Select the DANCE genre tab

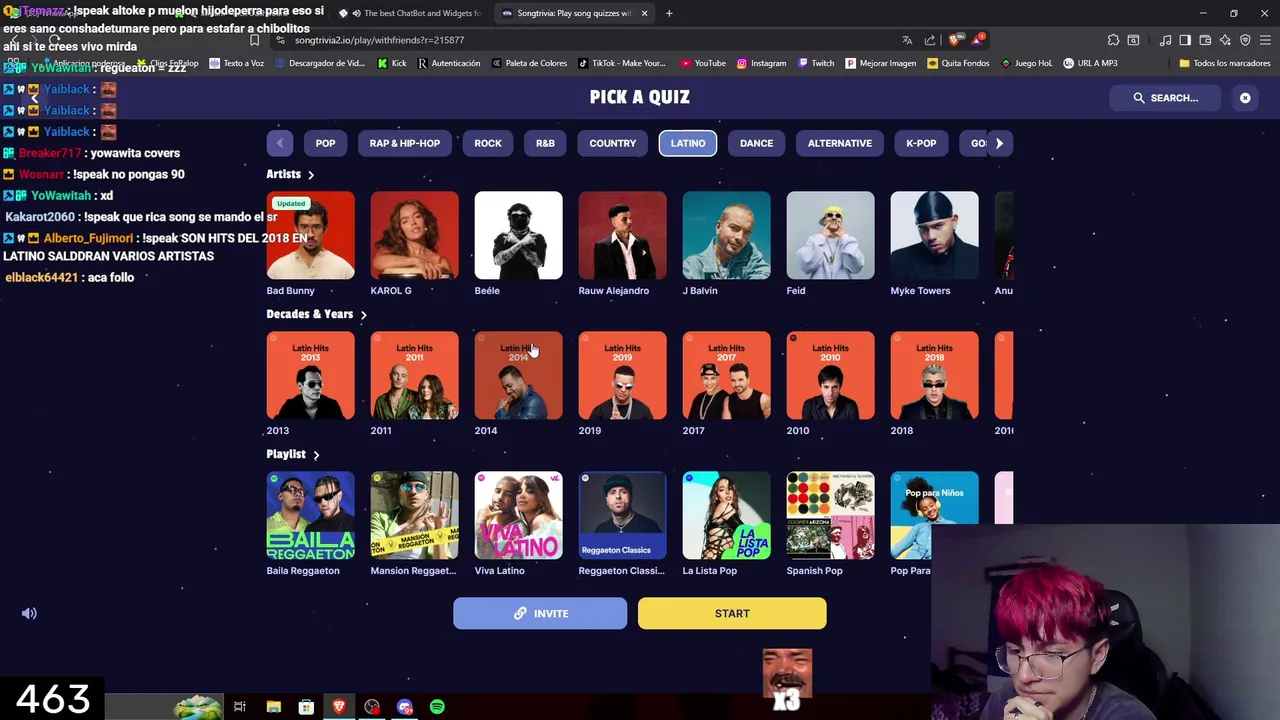[x=756, y=143]
